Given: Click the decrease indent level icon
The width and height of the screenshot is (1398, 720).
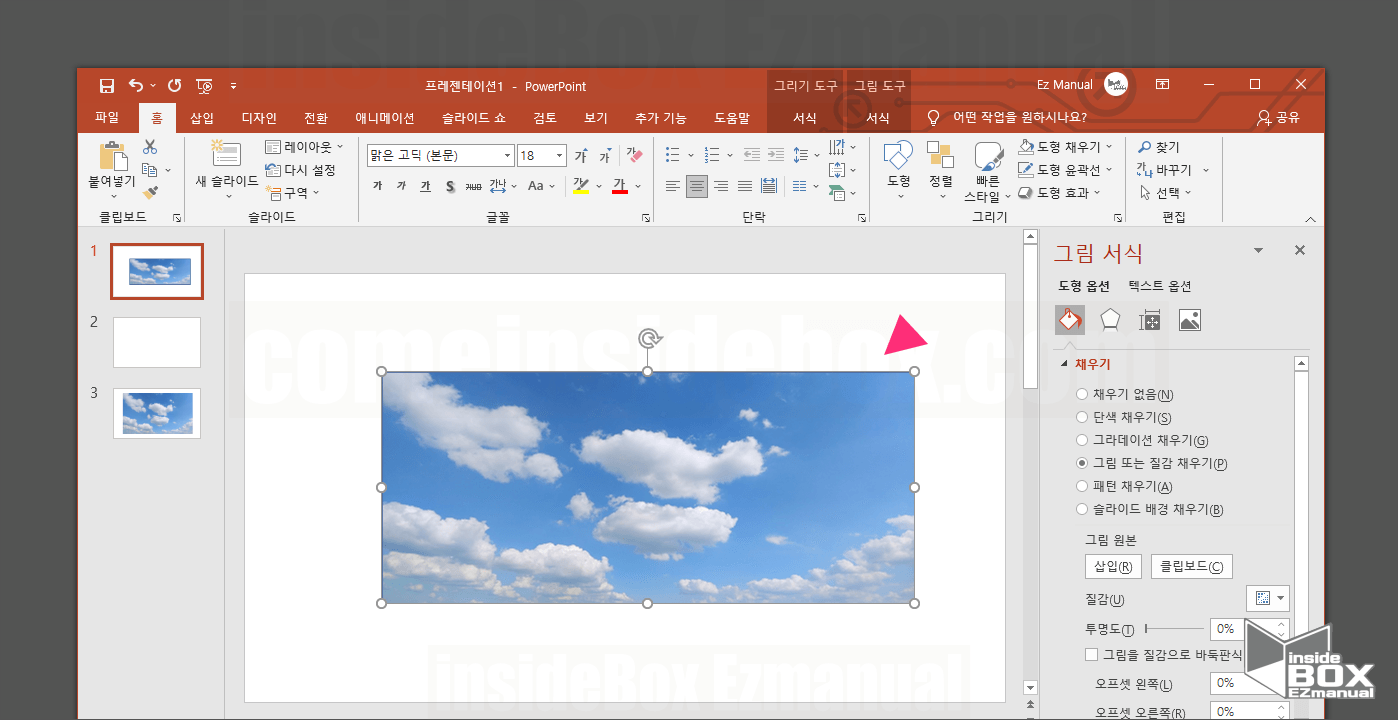Looking at the screenshot, I should 751,155.
